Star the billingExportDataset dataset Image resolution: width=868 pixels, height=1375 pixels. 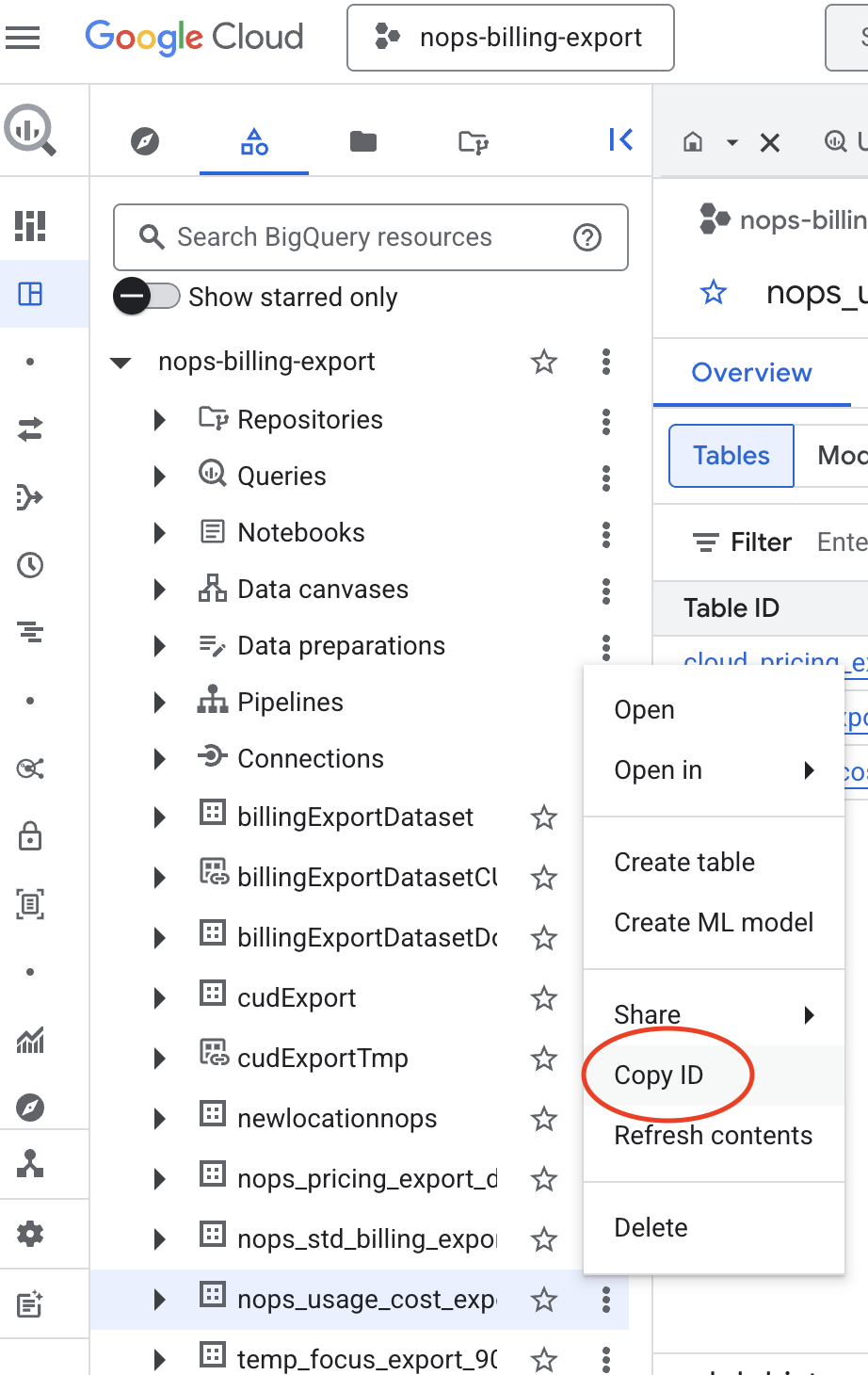pyautogui.click(x=543, y=818)
